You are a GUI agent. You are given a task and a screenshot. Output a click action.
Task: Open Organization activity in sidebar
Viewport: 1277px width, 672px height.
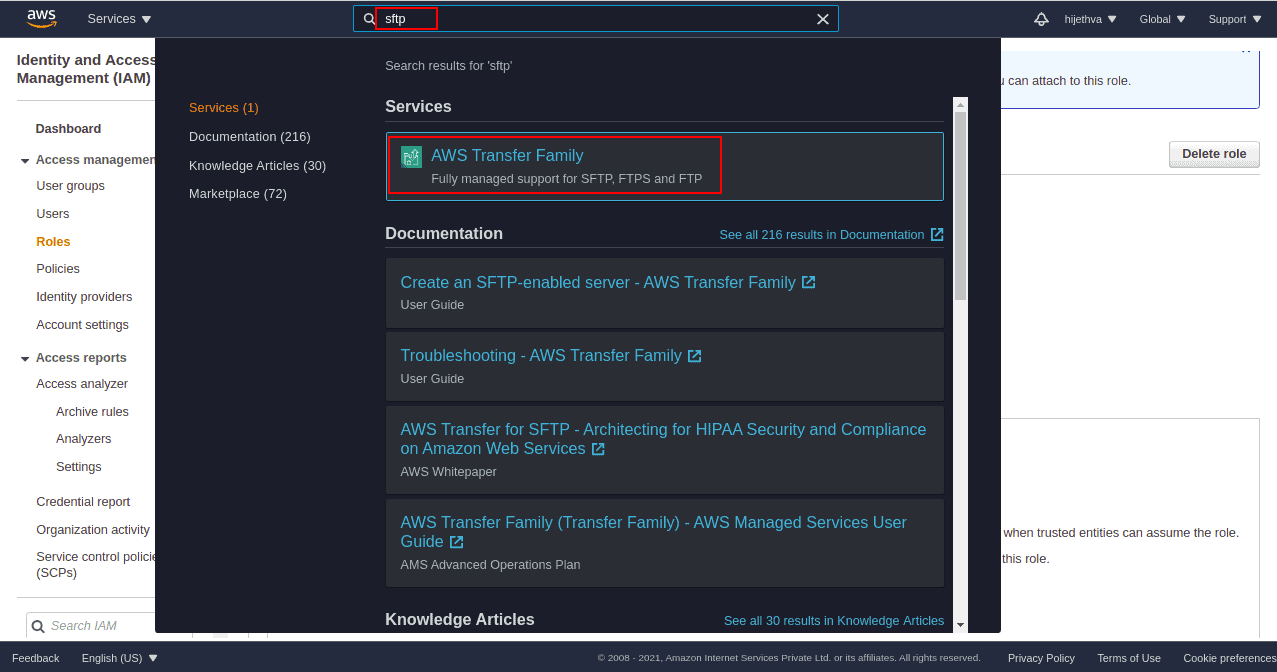93,530
